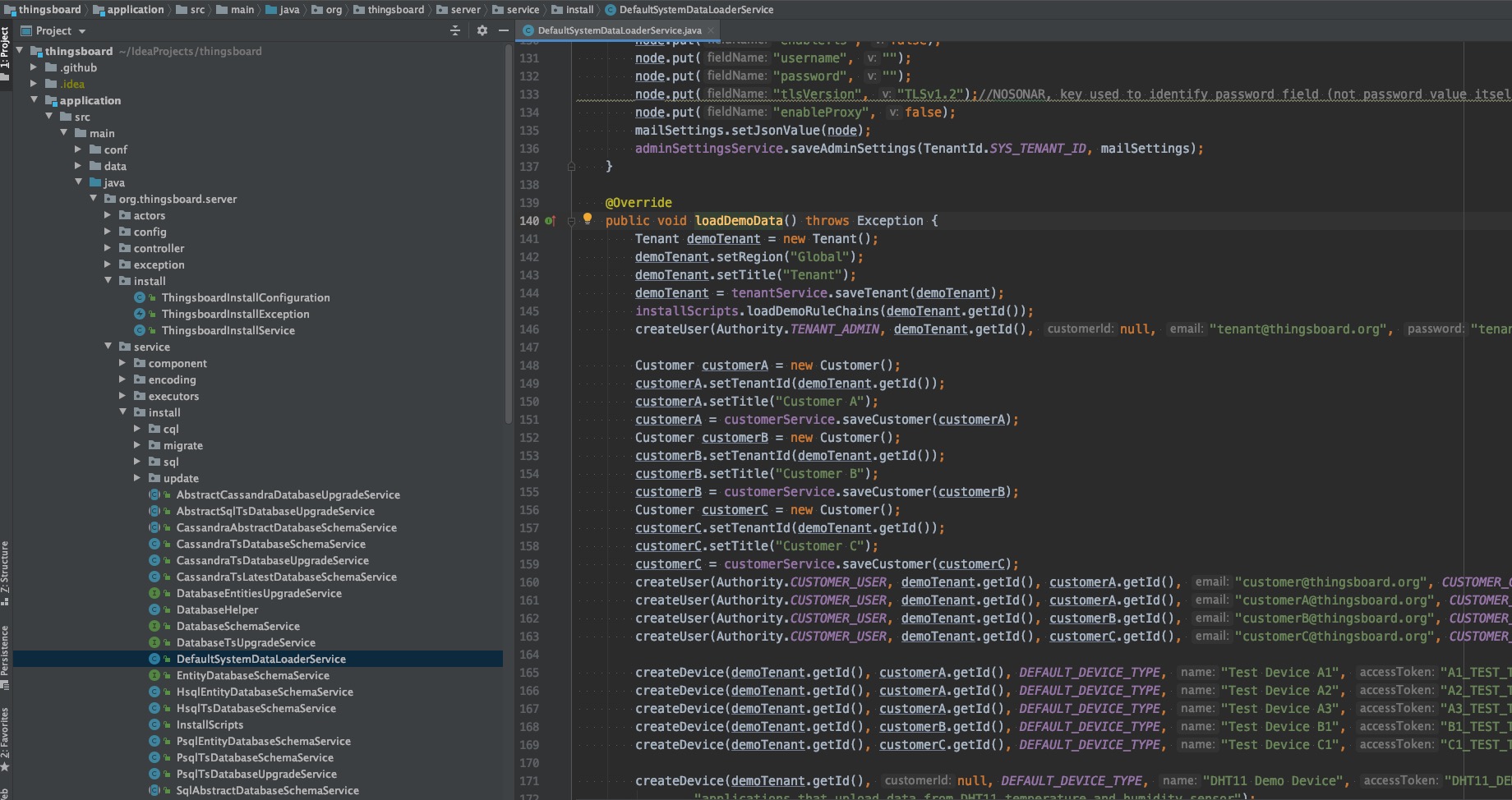Click the collapse all icon in Project panel

click(455, 30)
